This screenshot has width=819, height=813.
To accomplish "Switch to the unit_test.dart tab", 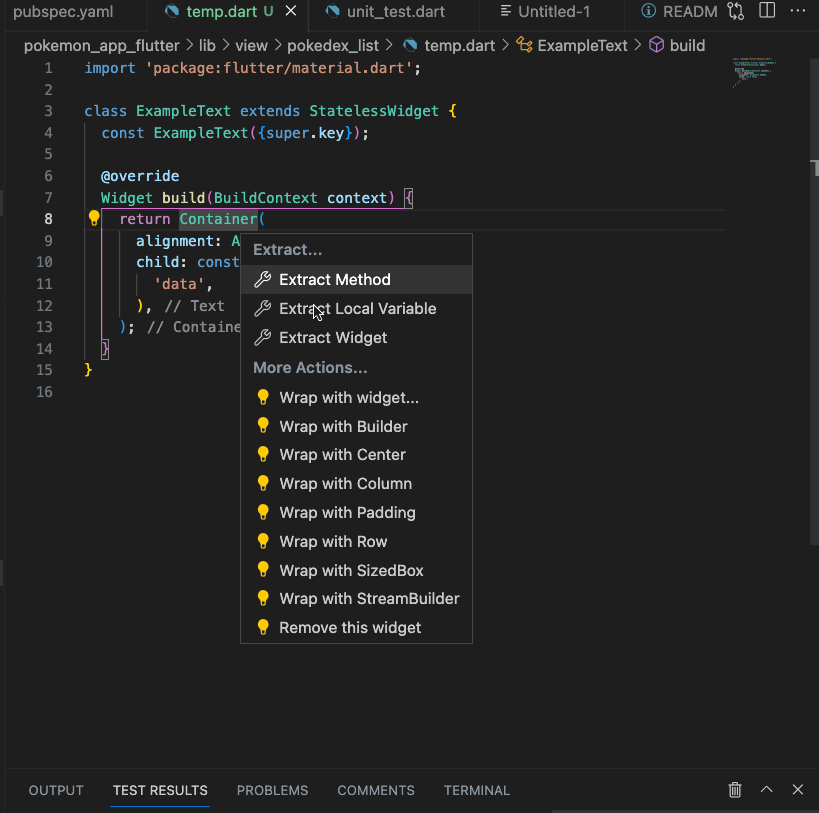I will tap(394, 11).
